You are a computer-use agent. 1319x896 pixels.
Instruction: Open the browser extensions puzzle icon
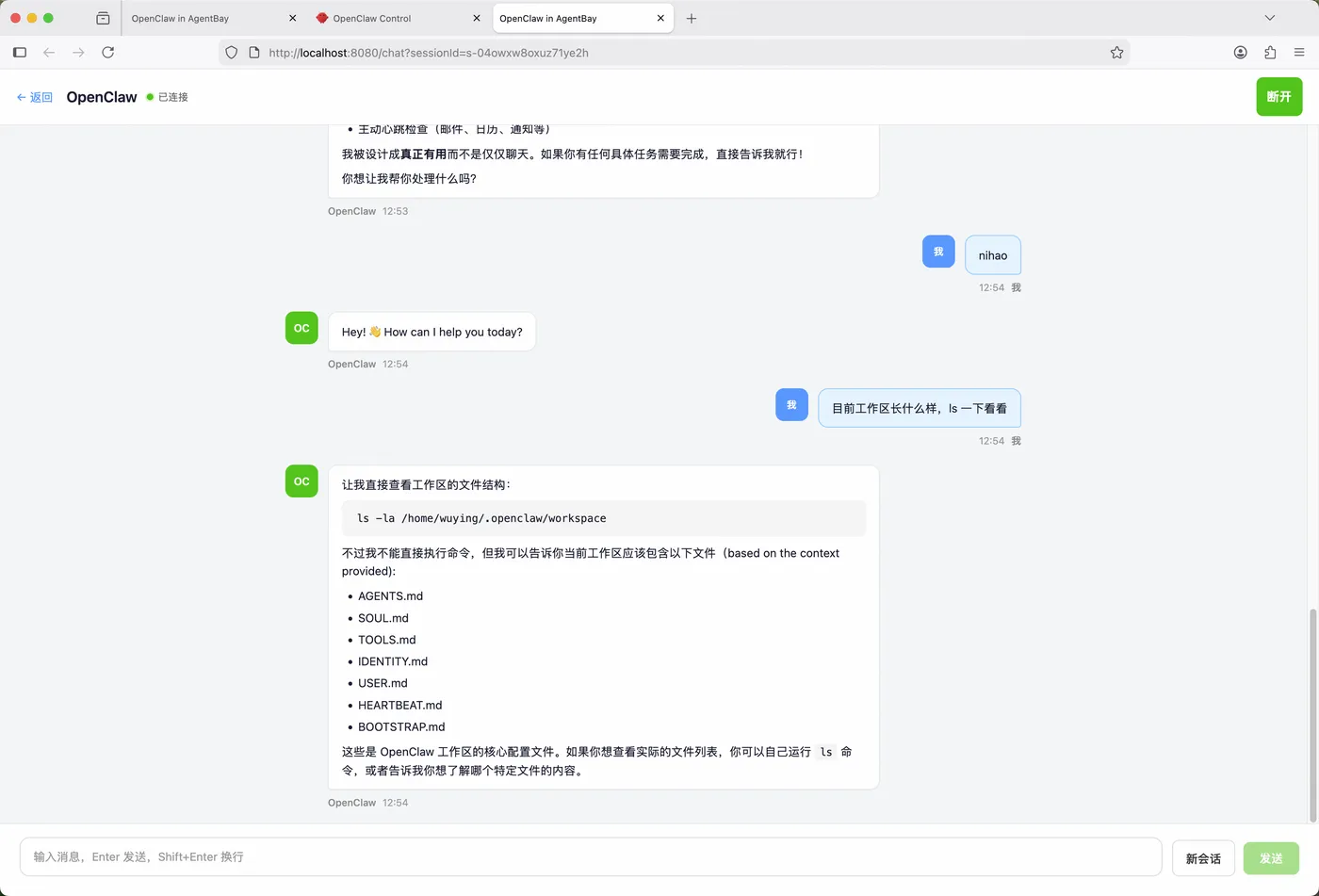click(1270, 53)
